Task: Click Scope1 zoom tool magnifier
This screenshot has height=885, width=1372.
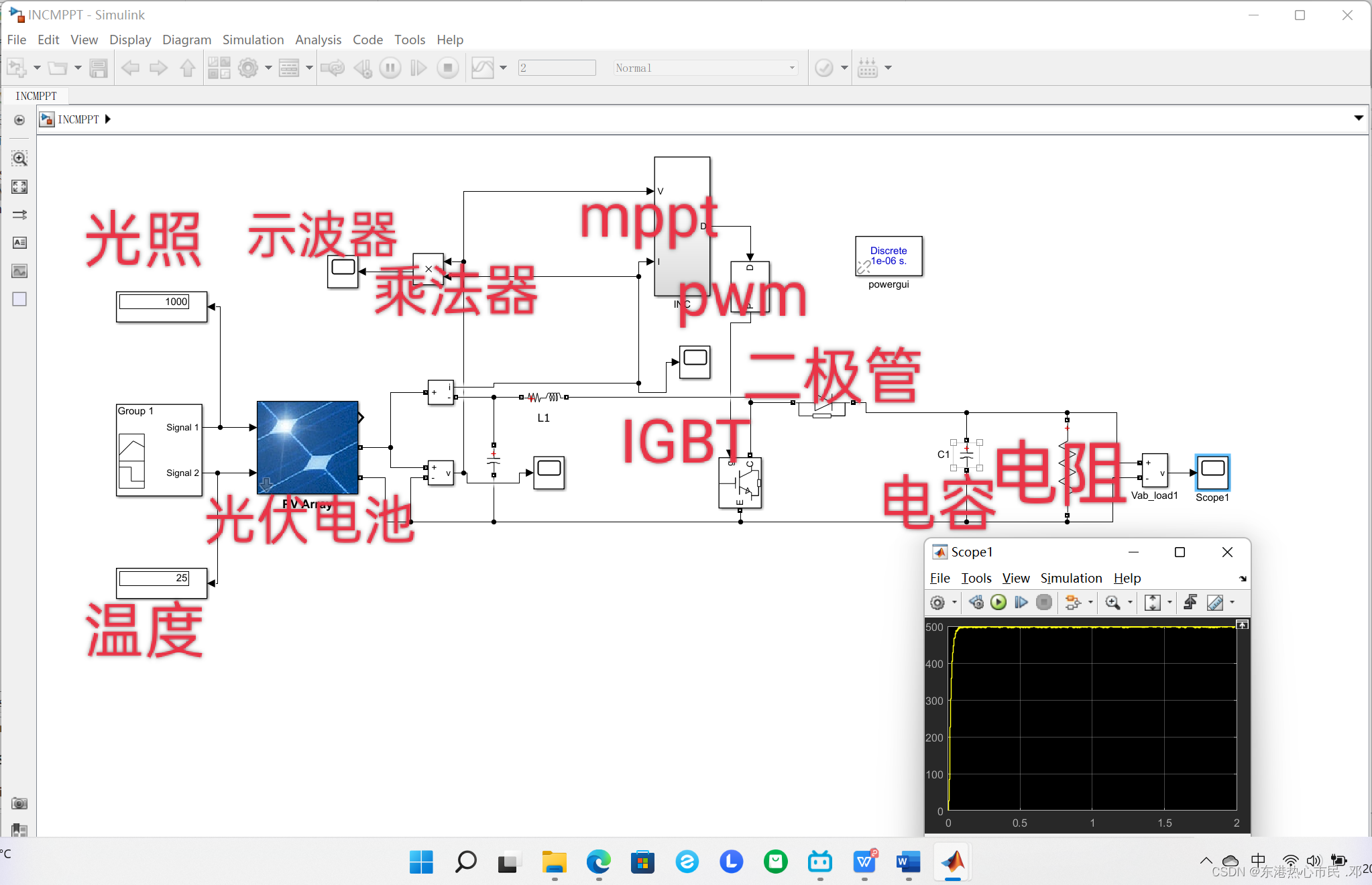Action: pyautogui.click(x=1112, y=603)
